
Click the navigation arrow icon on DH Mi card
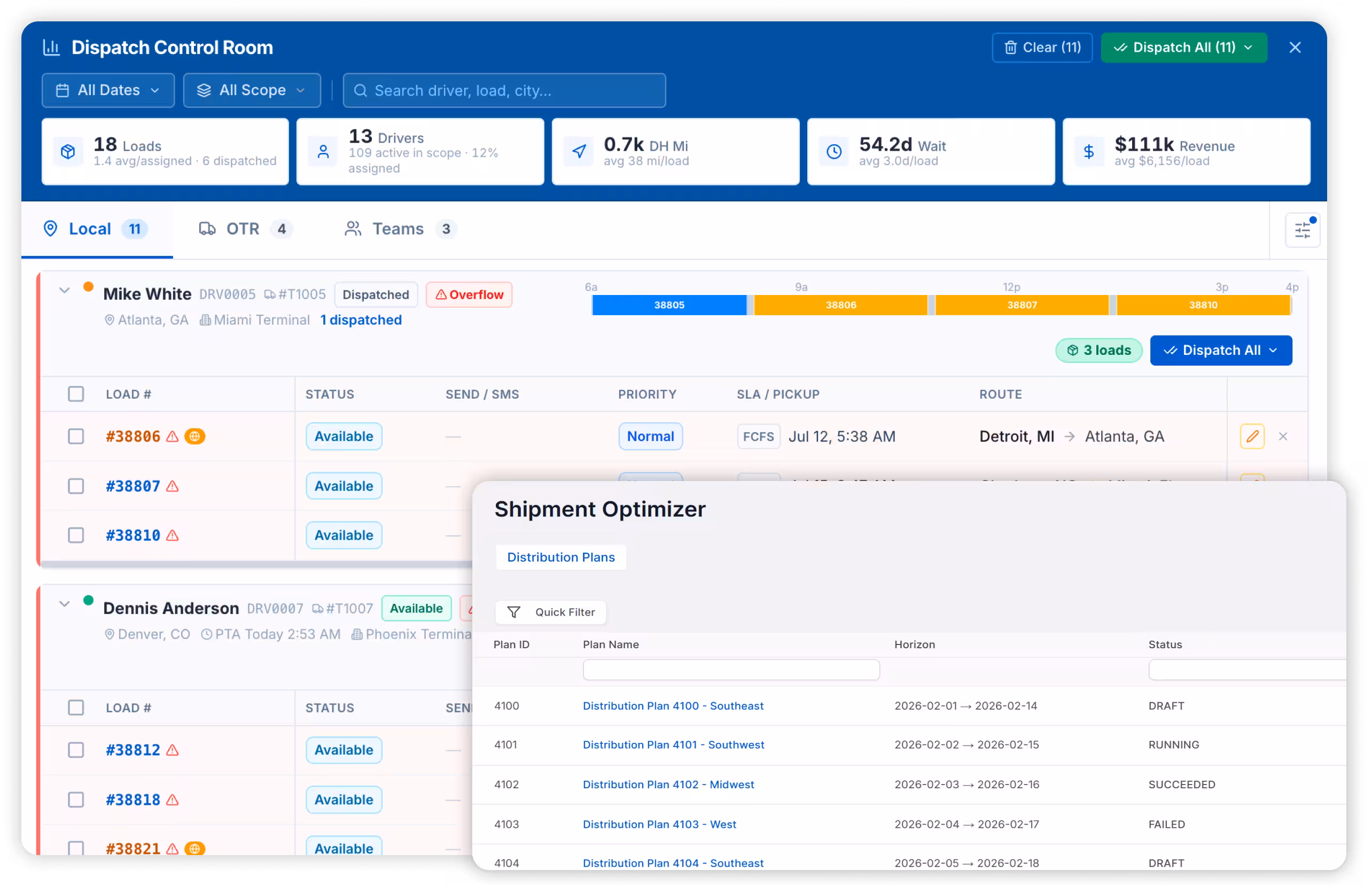tap(579, 152)
